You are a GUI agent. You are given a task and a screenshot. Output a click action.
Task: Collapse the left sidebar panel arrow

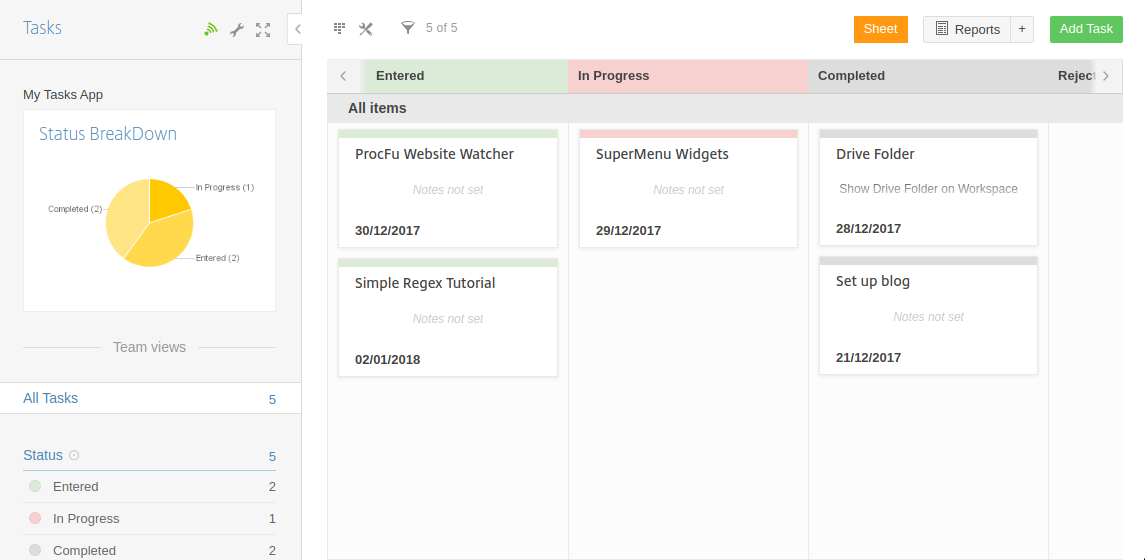coord(297,29)
